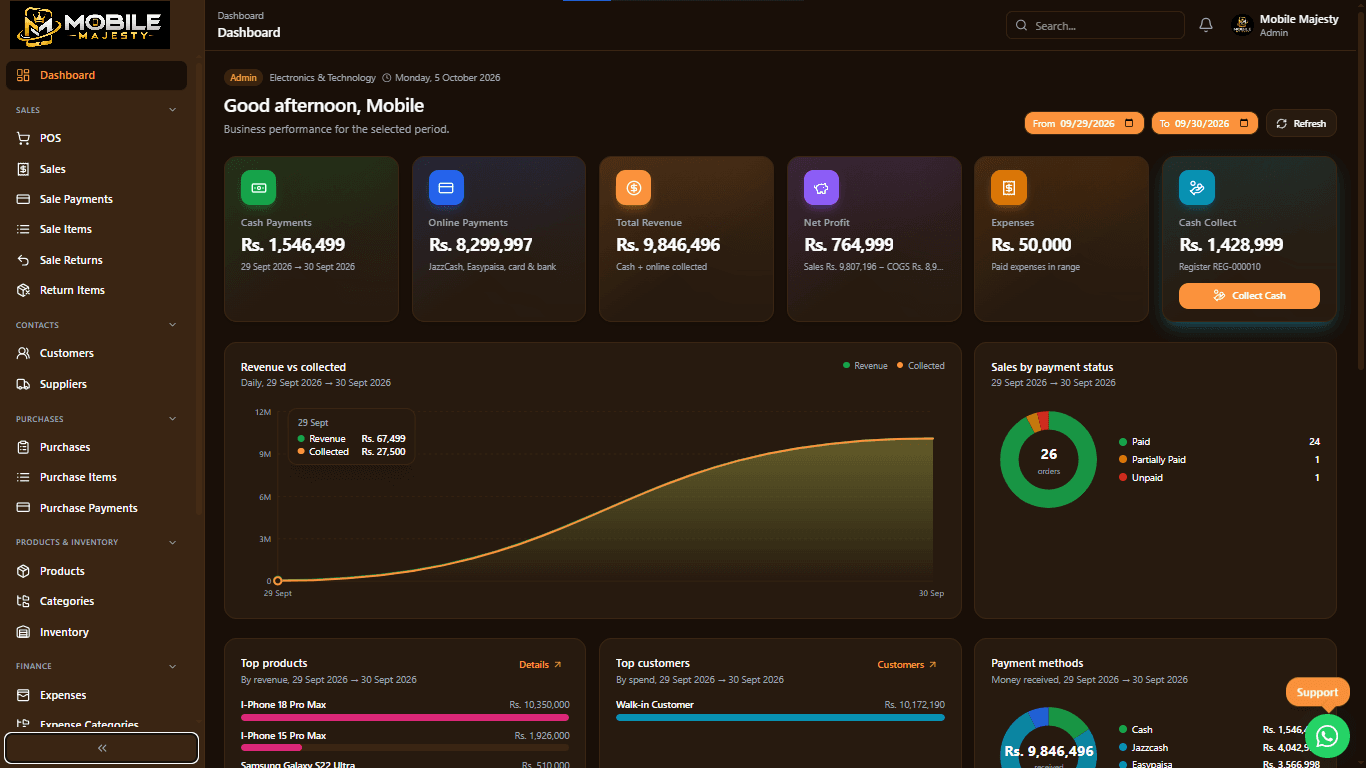Image resolution: width=1366 pixels, height=768 pixels.
Task: Open the Top customers Customers link
Action: pyautogui.click(x=907, y=664)
